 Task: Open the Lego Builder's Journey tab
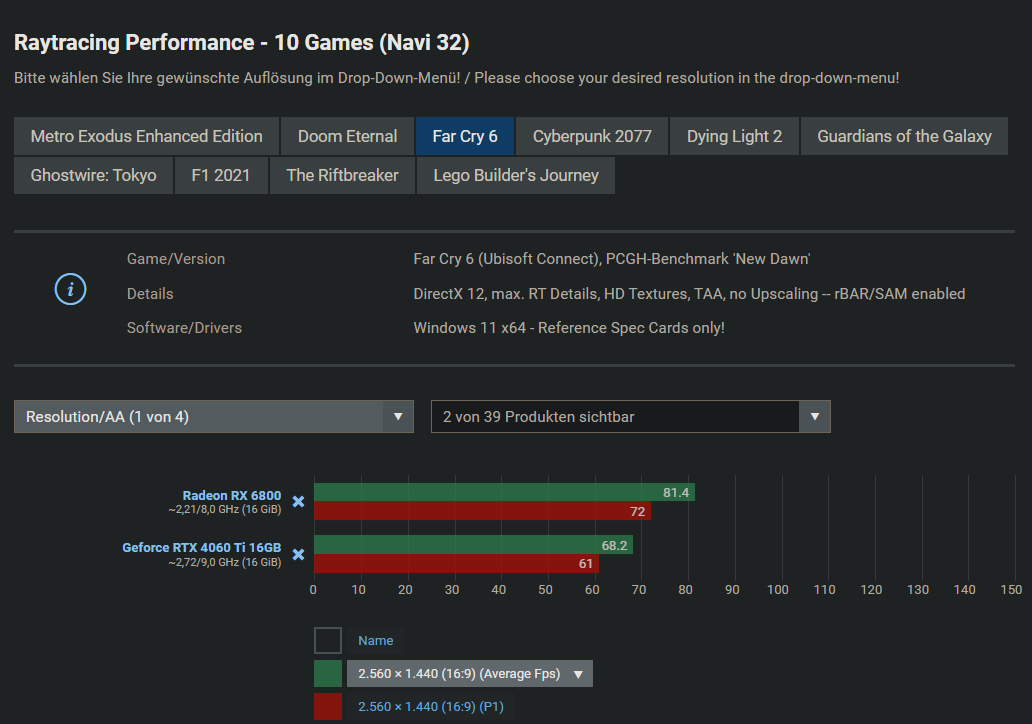(x=516, y=175)
